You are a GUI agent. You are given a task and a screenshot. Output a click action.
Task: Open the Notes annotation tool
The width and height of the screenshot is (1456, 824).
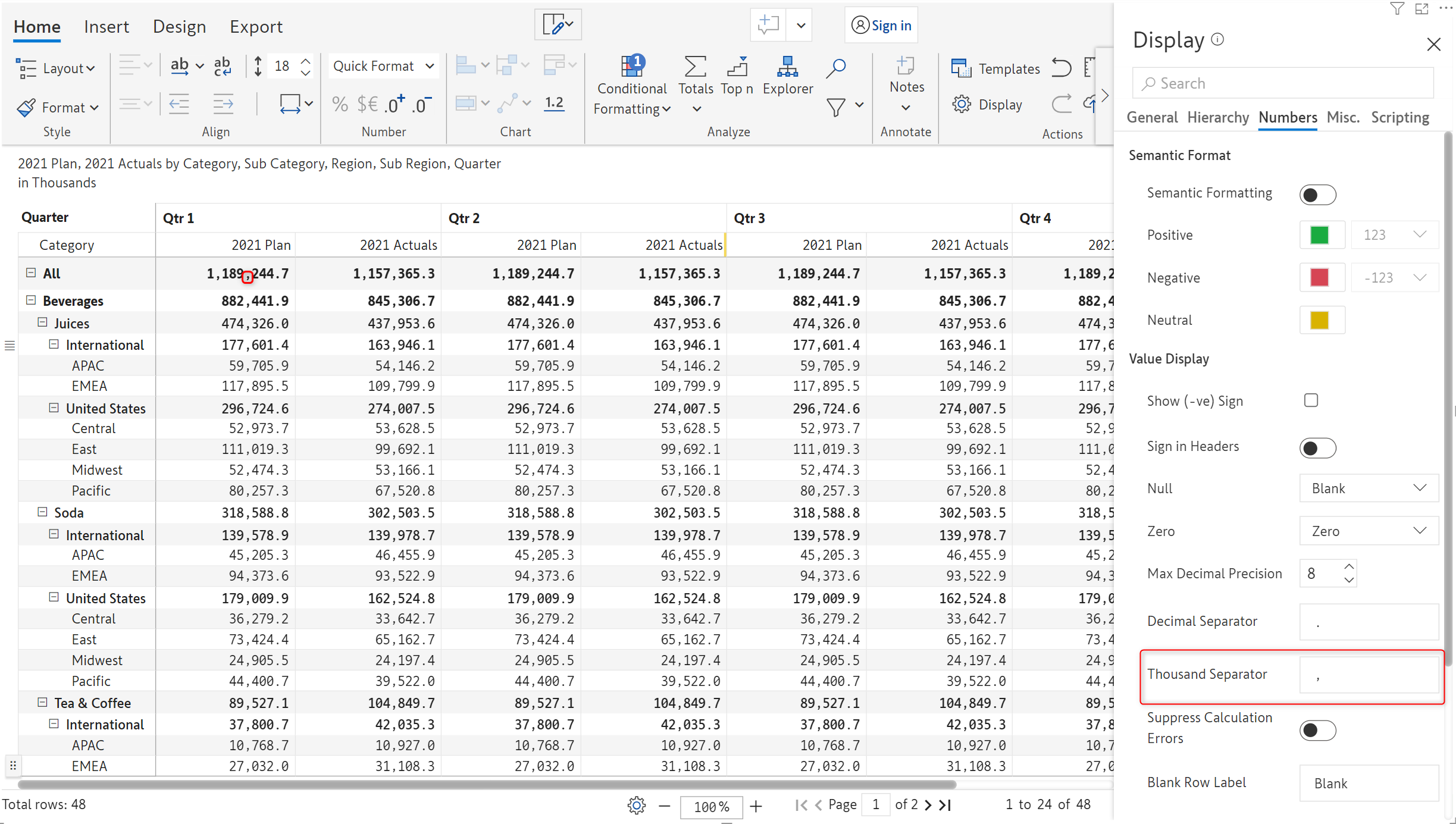pyautogui.click(x=906, y=66)
